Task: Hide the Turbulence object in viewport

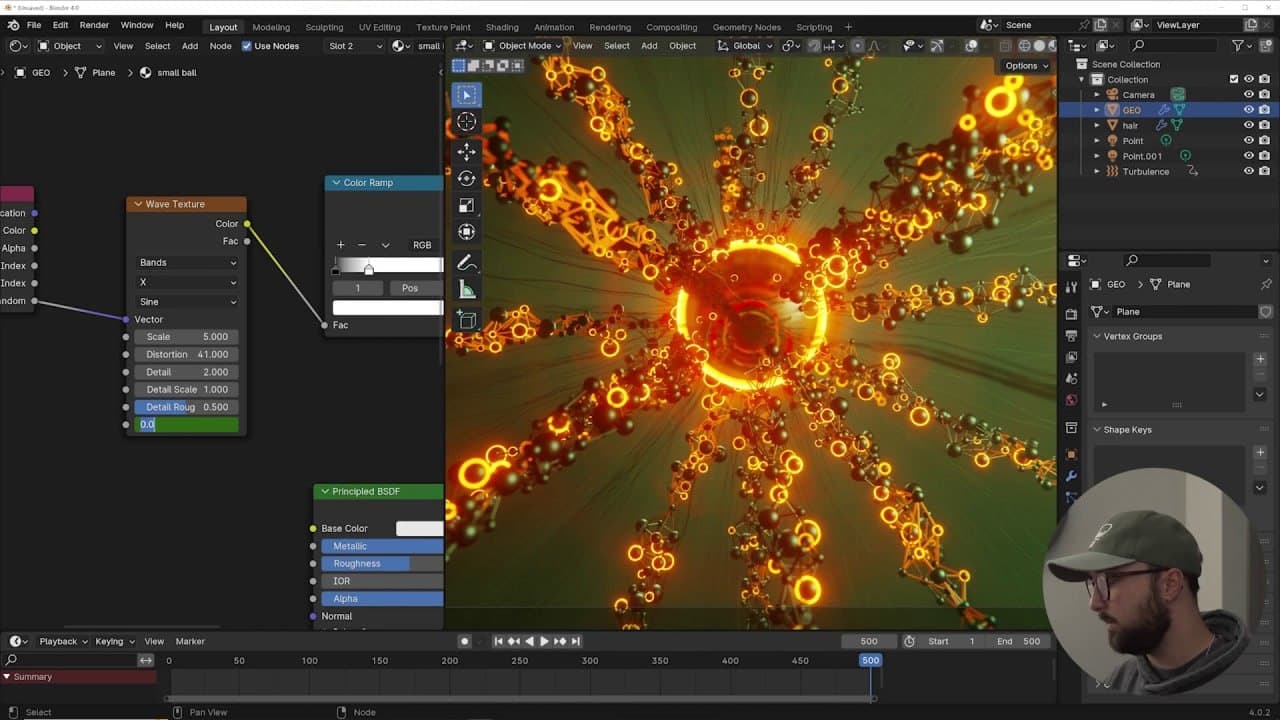Action: tap(1249, 171)
